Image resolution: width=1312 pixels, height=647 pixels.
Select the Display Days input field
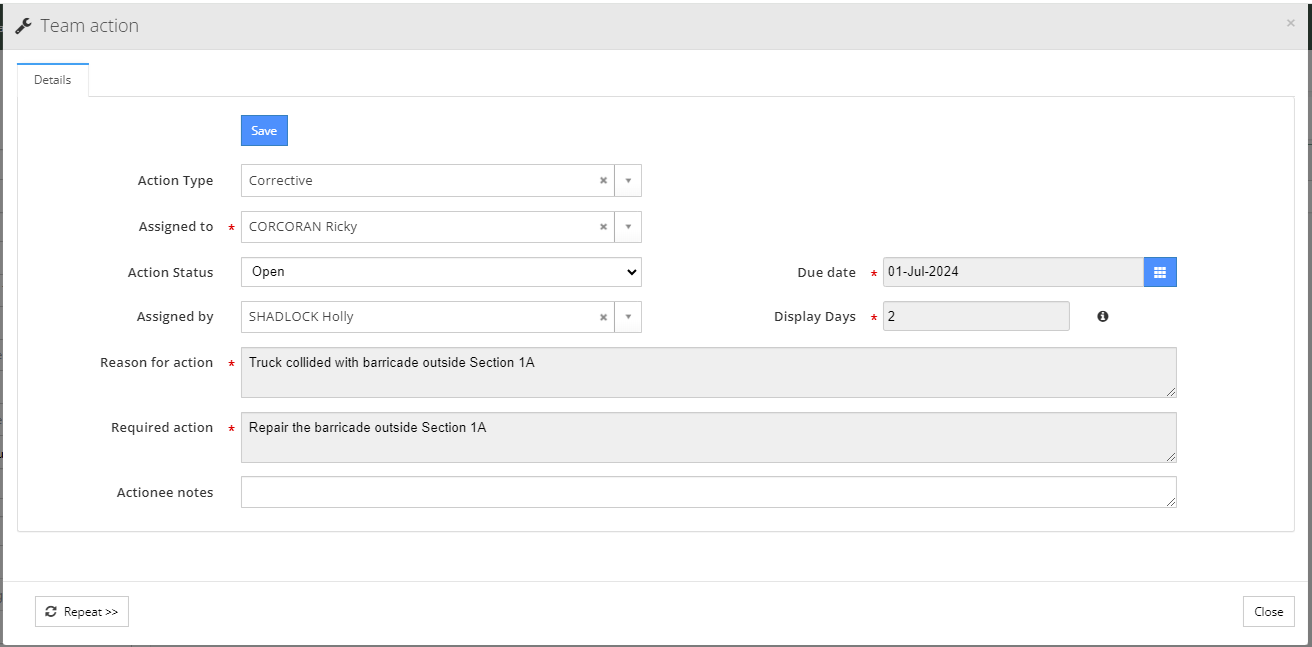976,316
